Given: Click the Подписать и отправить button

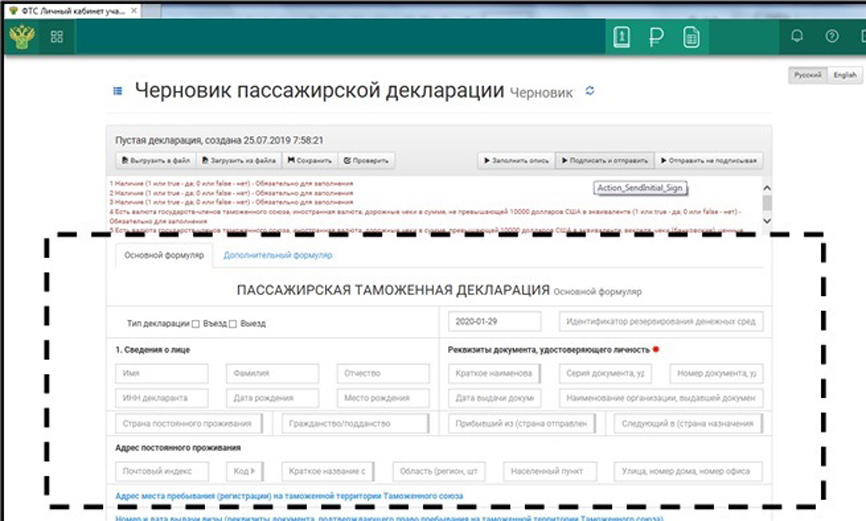Looking at the screenshot, I should (604, 160).
